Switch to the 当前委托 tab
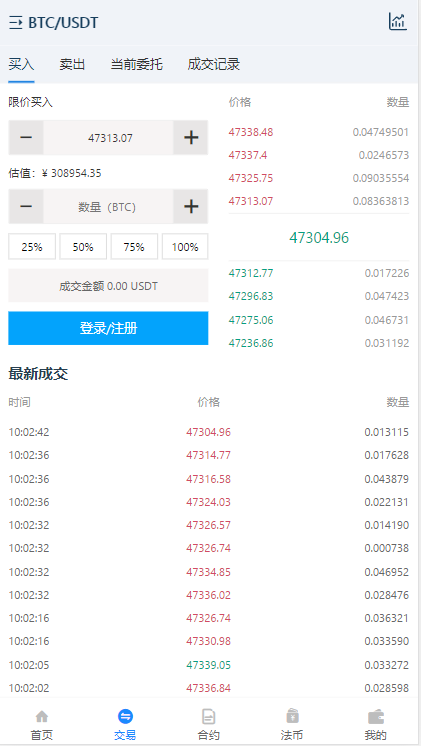Screen dimensions: 421x746 point(137,64)
